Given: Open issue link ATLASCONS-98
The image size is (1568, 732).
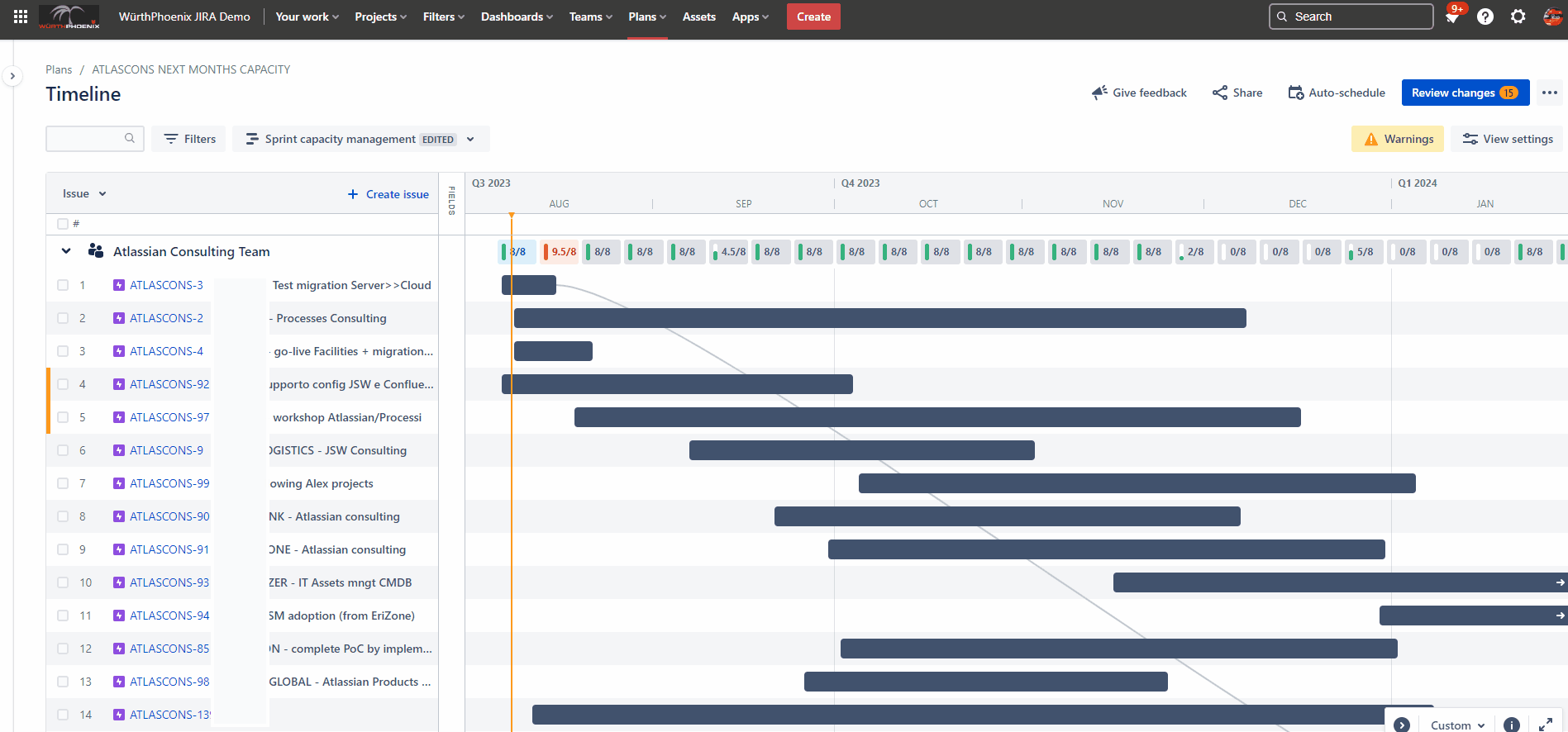Looking at the screenshot, I should pos(169,682).
